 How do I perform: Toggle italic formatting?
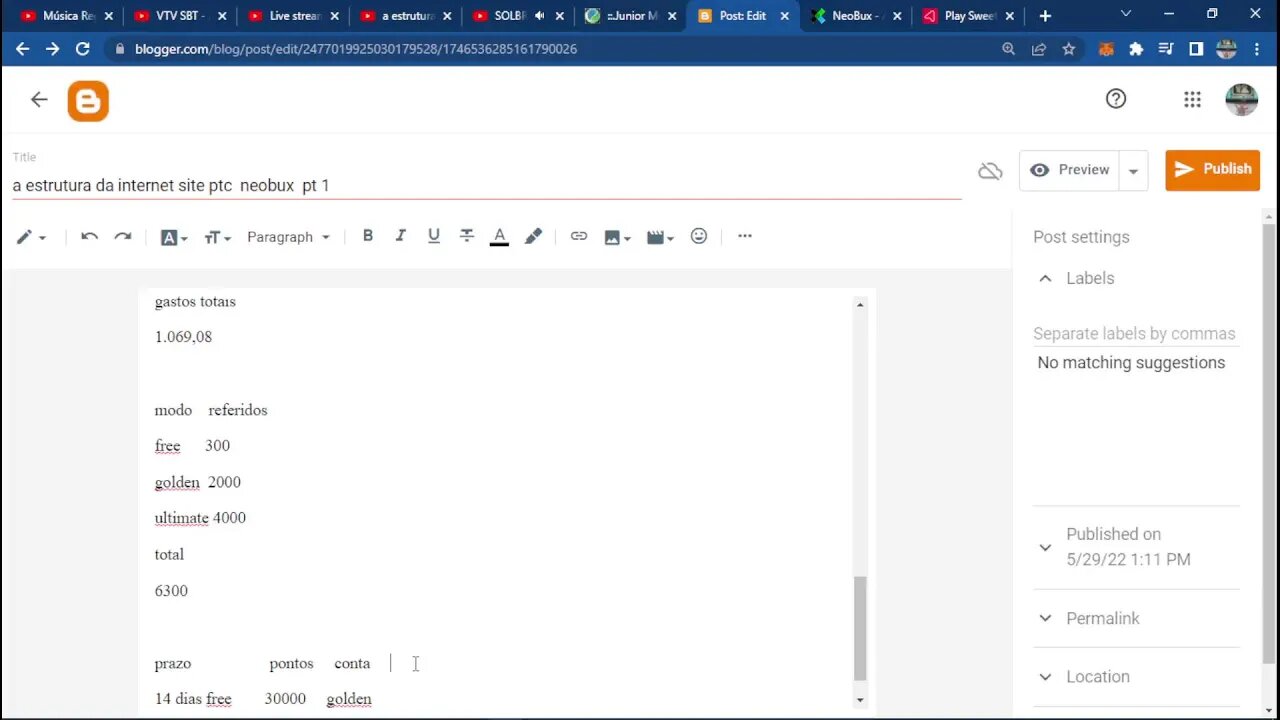[400, 236]
